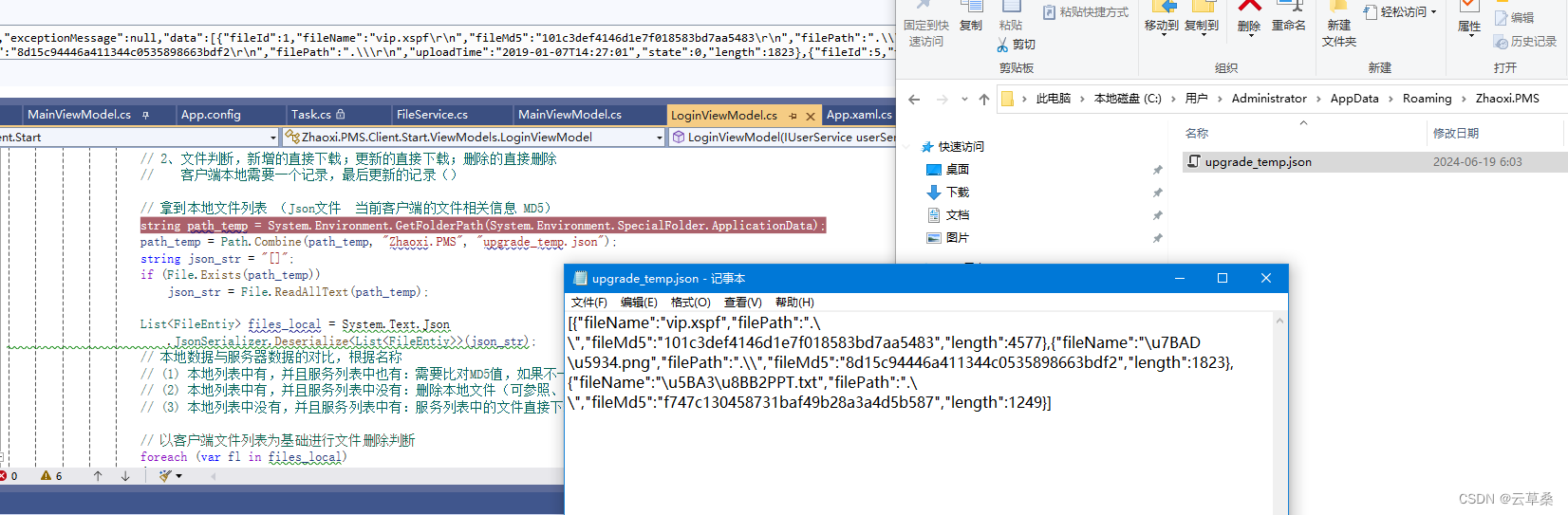
Task: Click the Notepad title bar icon
Action: (x=580, y=279)
